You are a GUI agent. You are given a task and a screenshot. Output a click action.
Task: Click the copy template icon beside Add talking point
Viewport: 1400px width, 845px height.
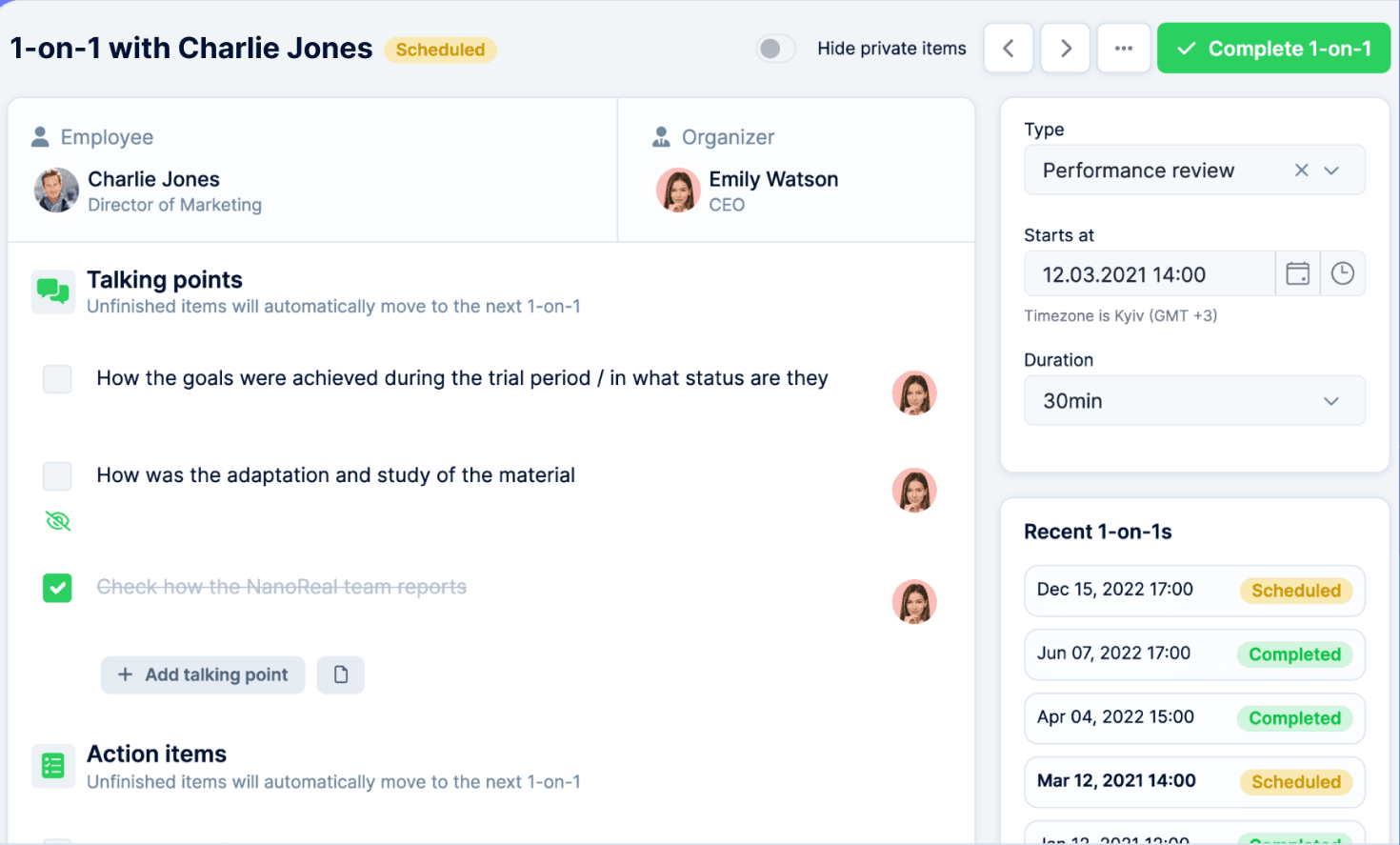(340, 674)
